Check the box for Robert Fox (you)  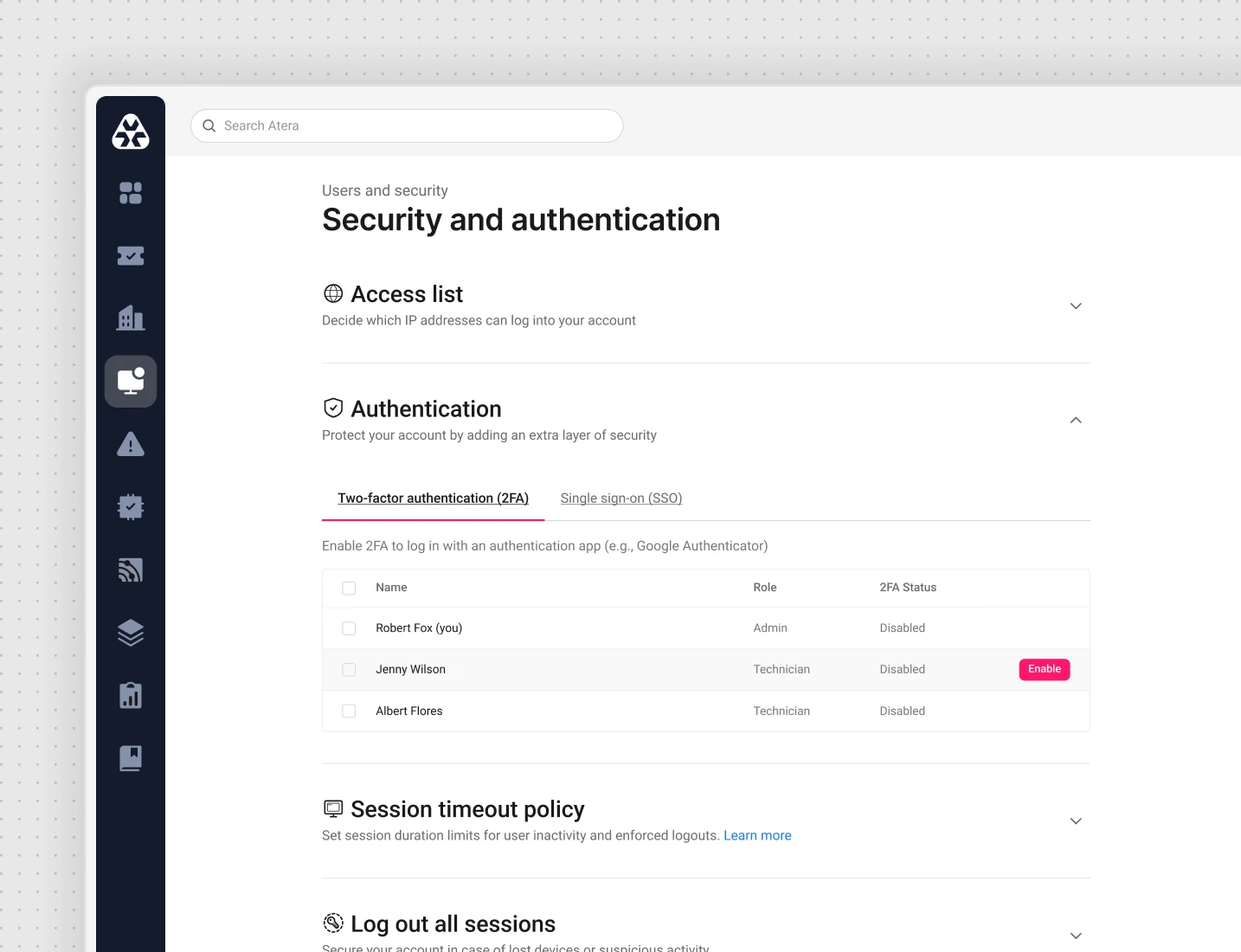[349, 628]
